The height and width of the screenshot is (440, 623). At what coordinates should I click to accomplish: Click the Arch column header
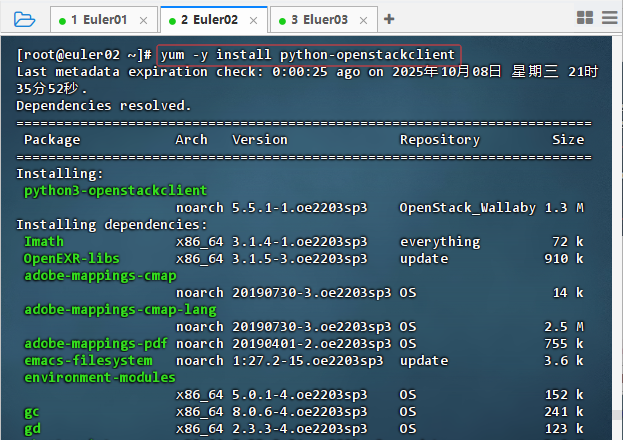192,140
